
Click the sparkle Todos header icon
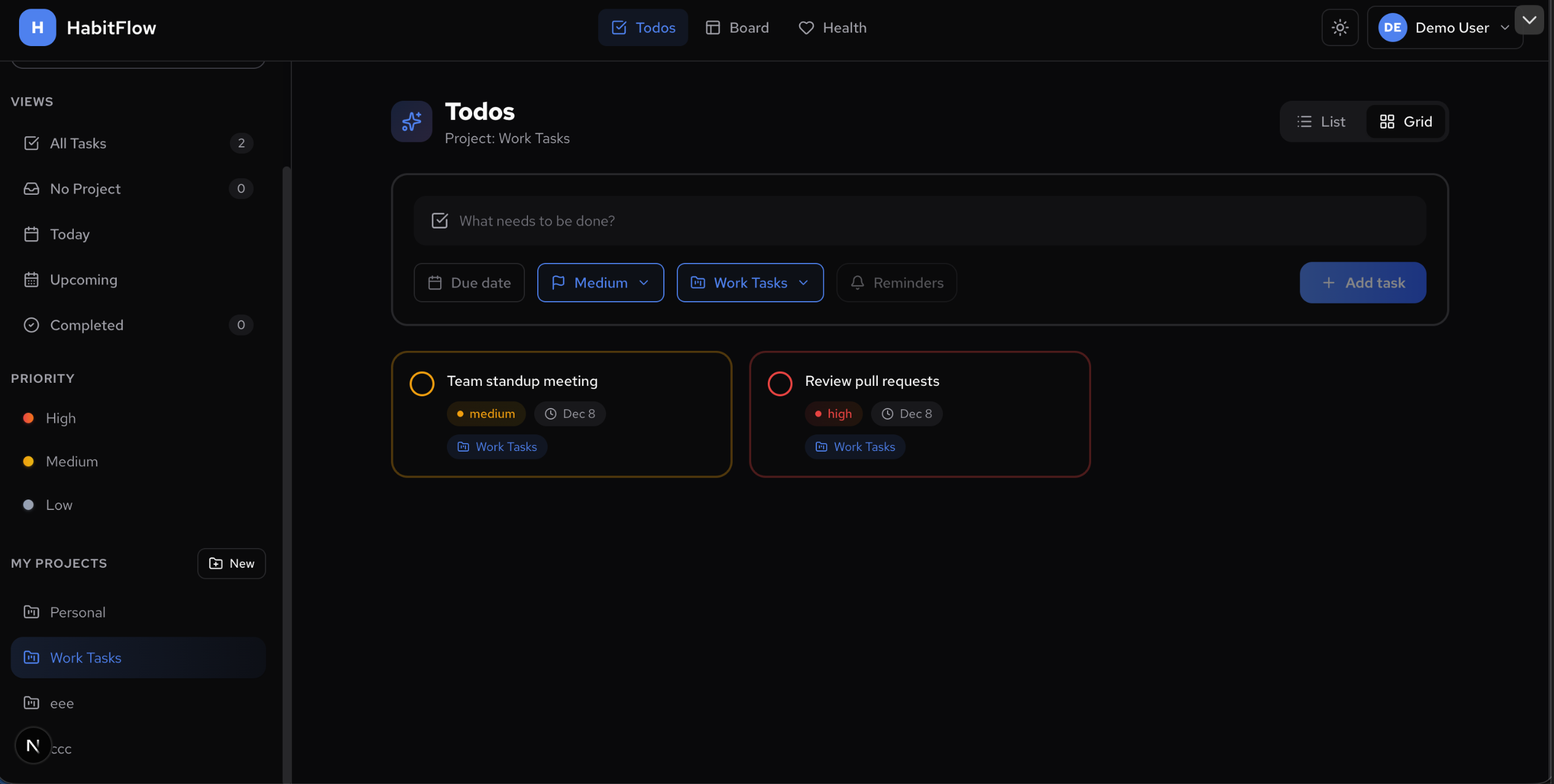coord(411,122)
